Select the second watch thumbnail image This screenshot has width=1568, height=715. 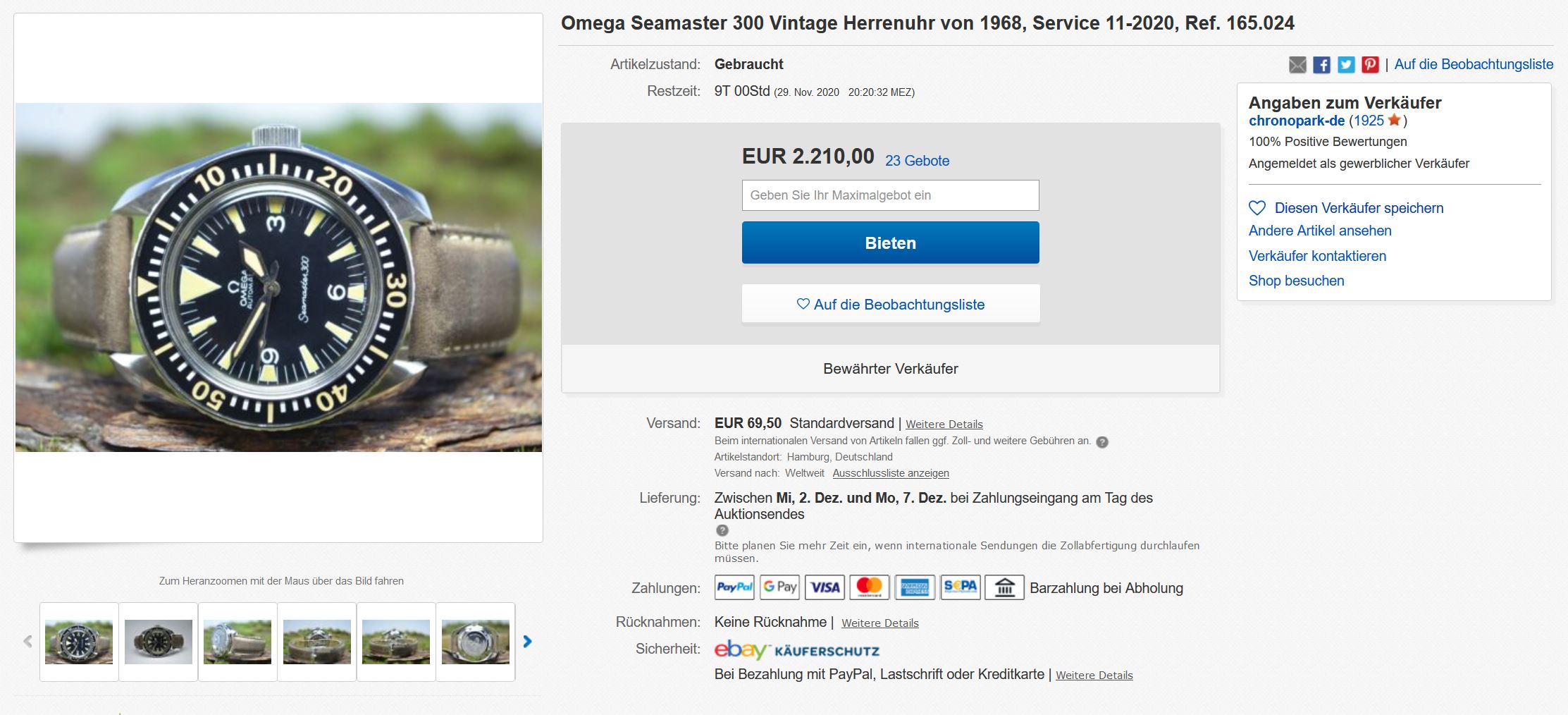point(159,642)
